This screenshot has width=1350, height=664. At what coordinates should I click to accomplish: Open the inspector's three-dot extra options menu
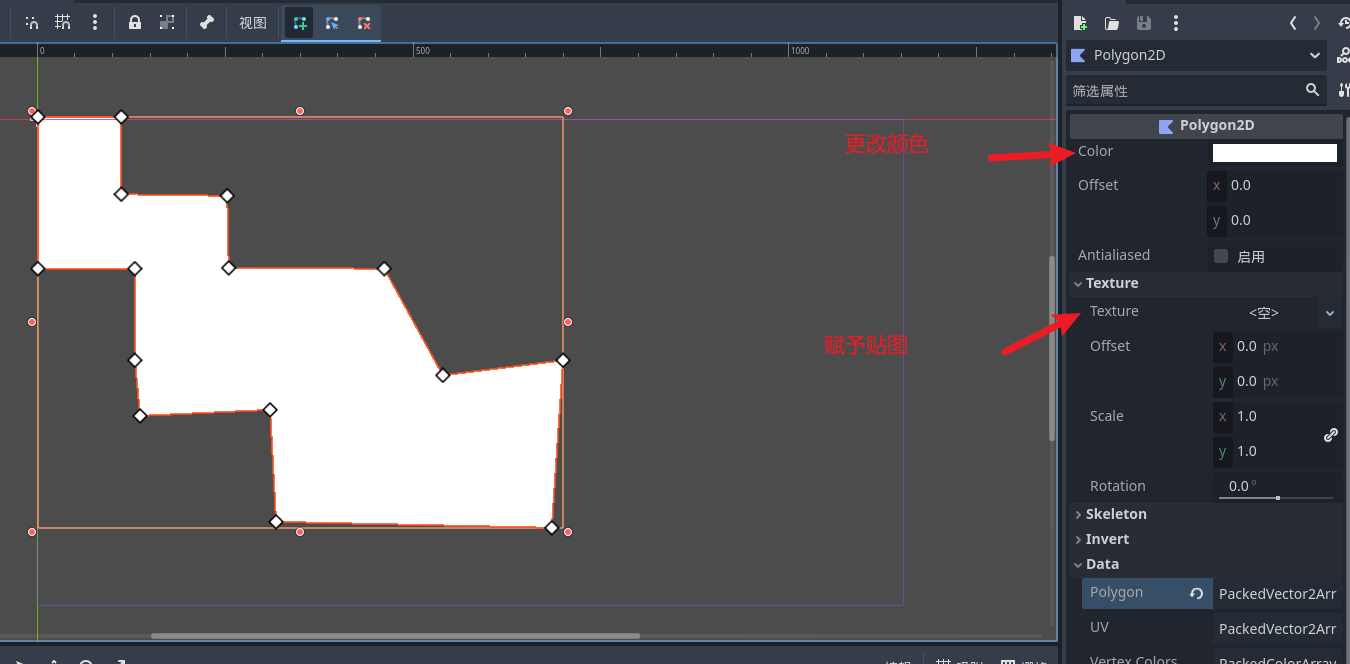coord(1176,23)
